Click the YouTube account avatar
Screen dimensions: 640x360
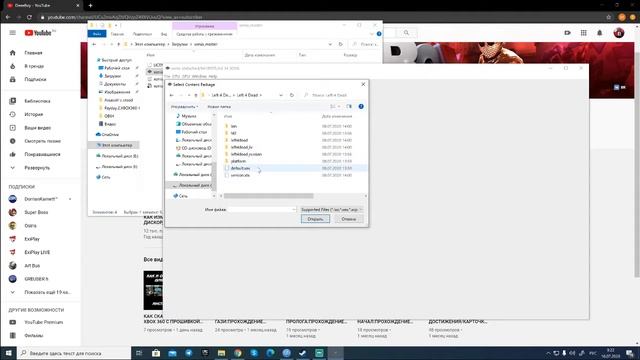pyautogui.click(x=619, y=33)
